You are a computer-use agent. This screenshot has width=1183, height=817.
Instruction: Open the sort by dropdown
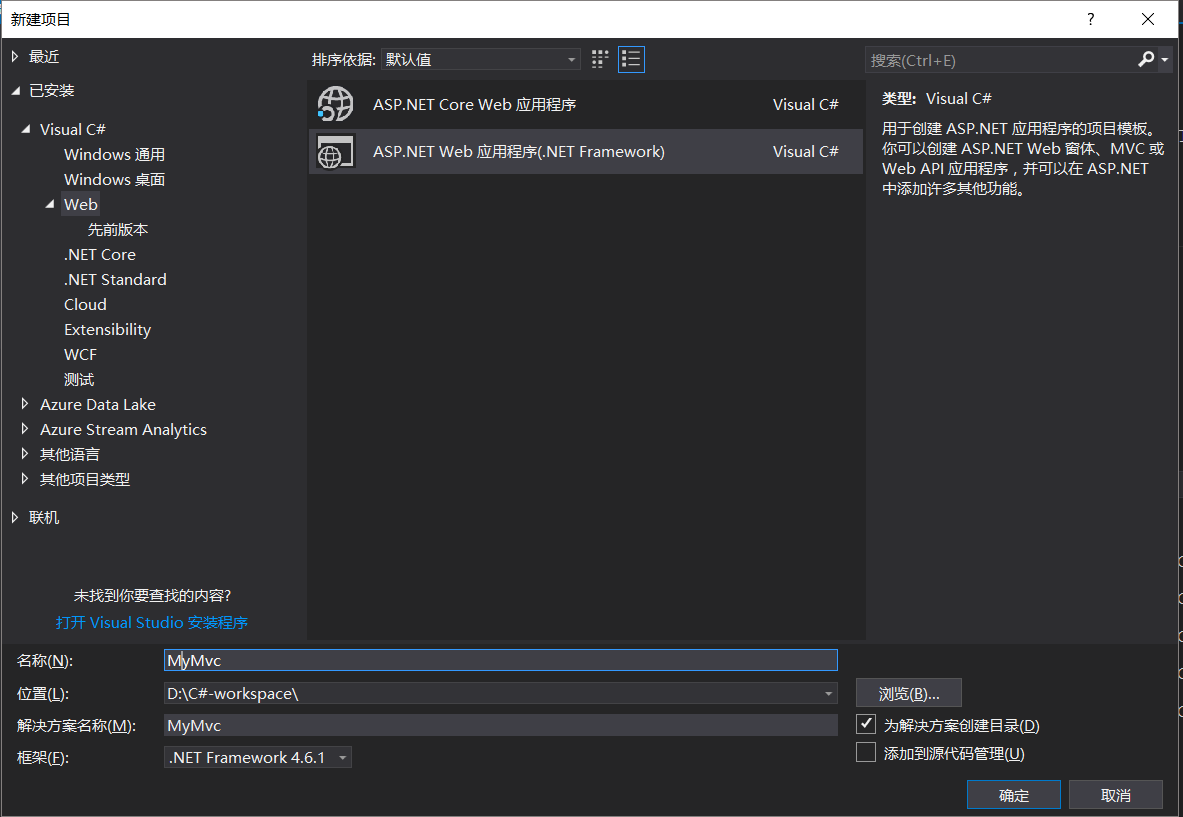coord(481,60)
